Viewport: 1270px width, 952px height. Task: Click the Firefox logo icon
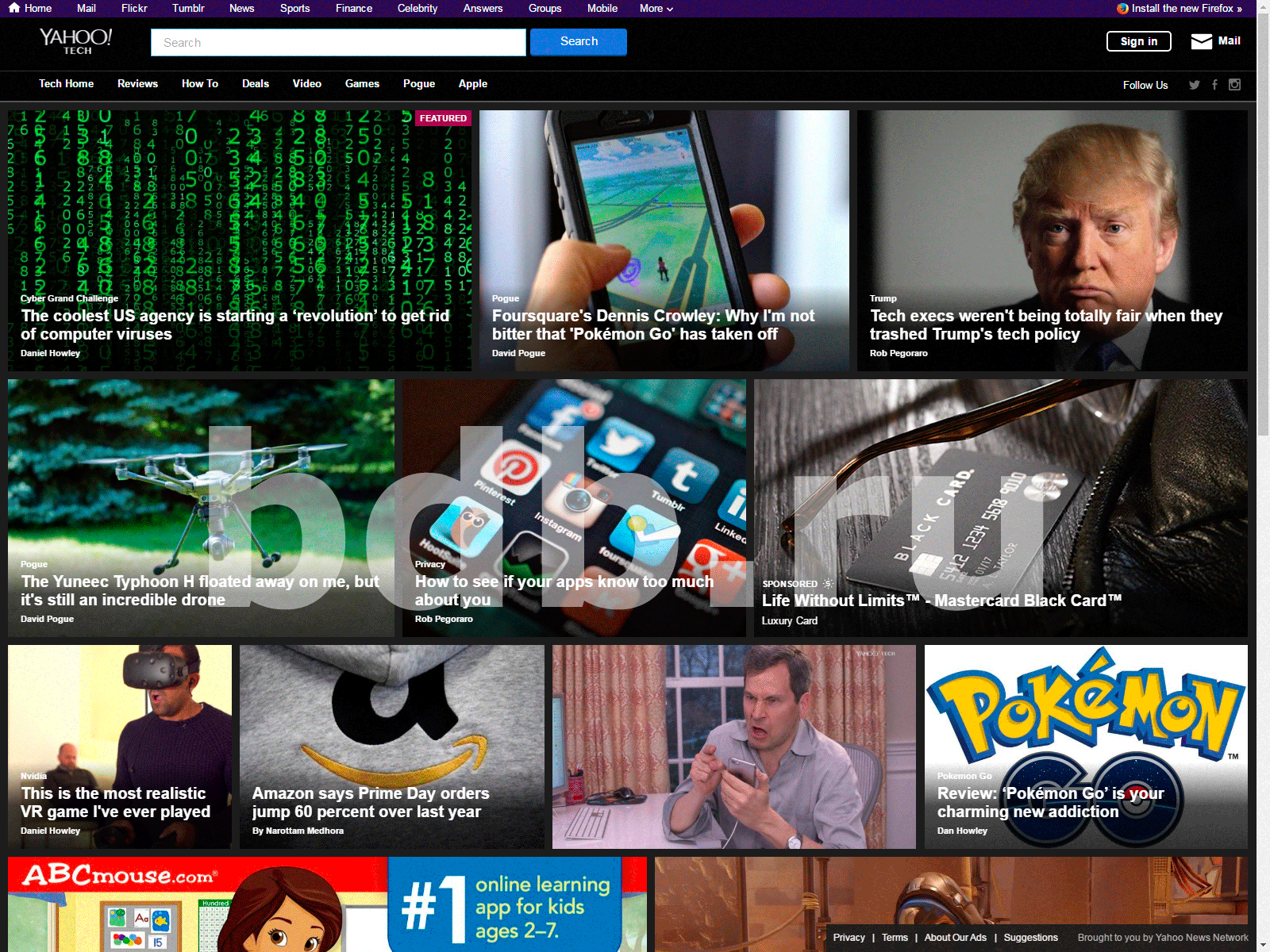tap(1122, 9)
